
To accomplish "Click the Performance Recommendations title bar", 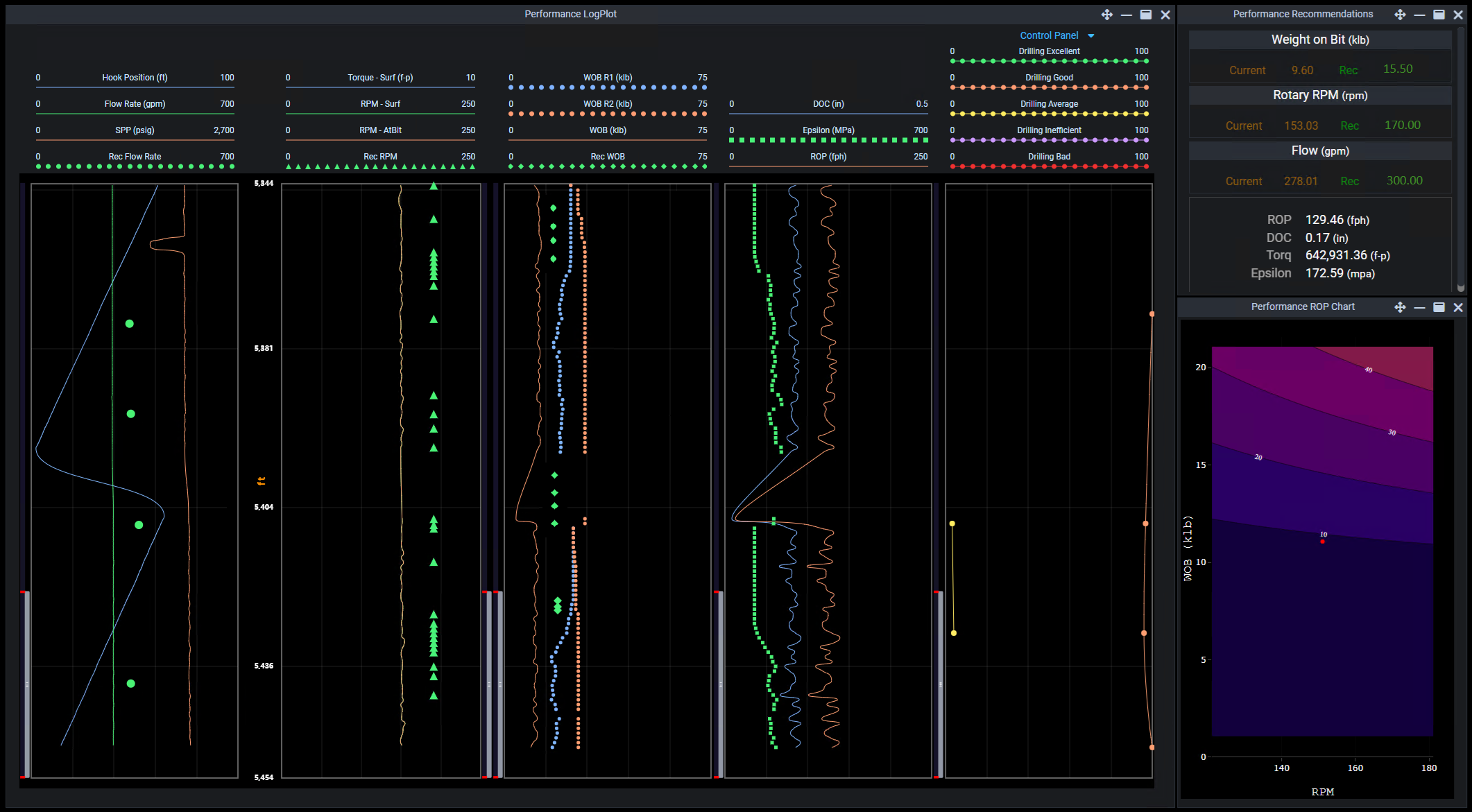I will coord(1303,14).
